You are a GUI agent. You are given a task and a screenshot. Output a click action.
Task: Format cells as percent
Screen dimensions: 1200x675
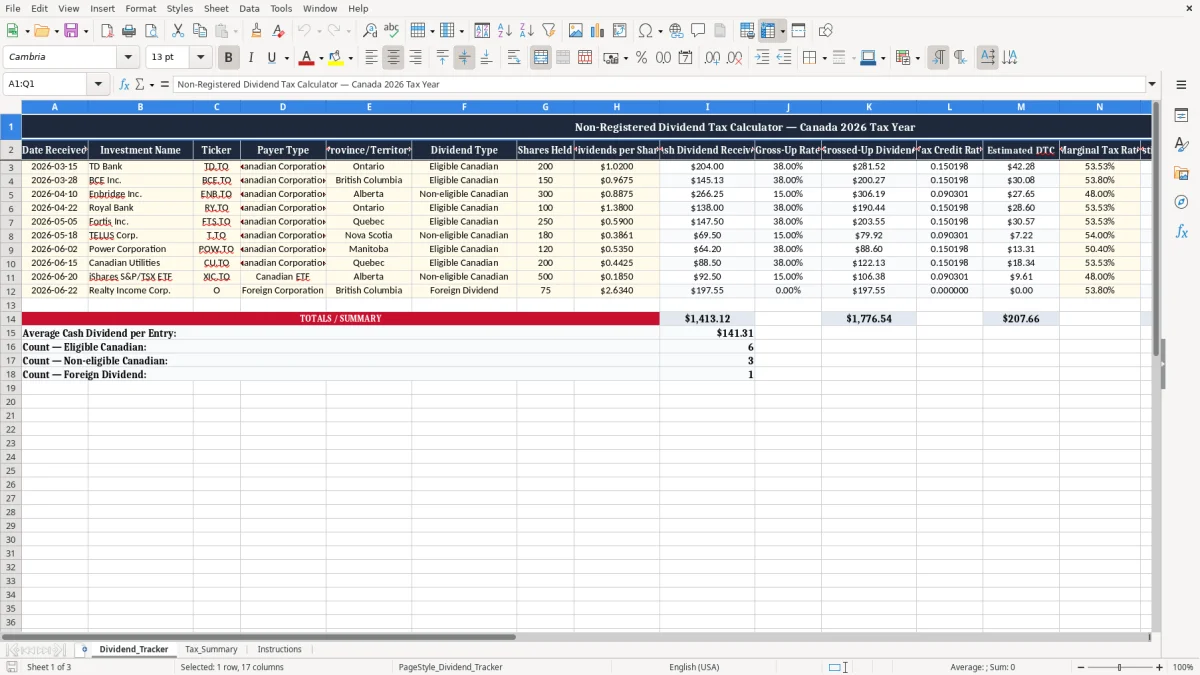641,58
